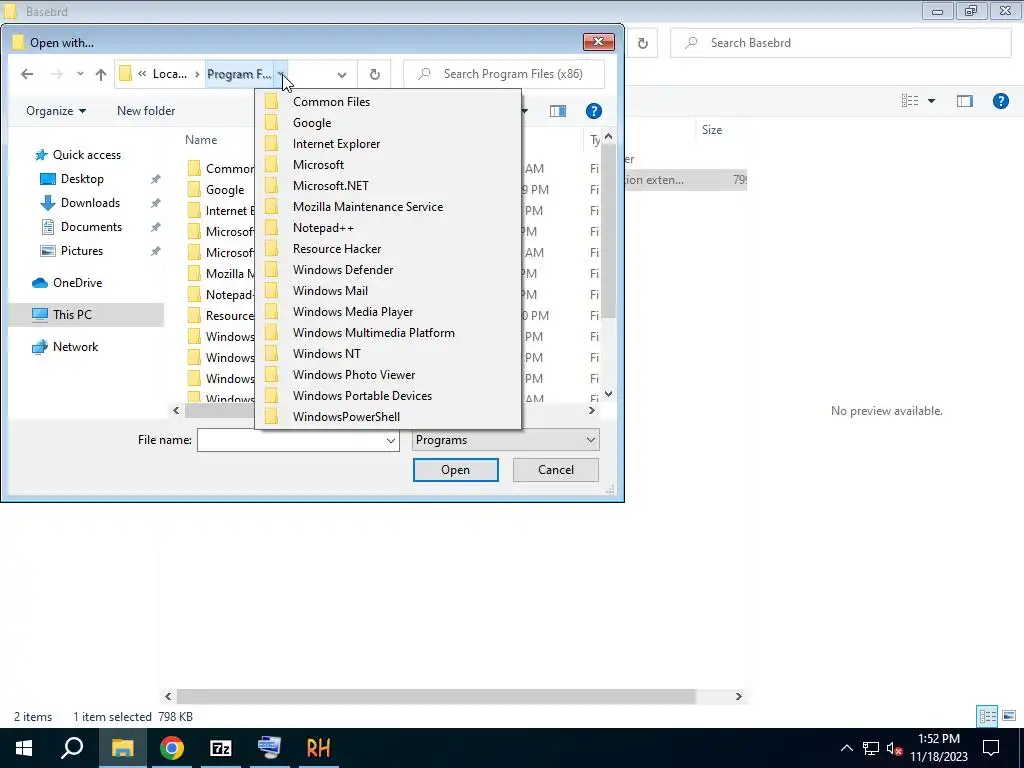The height and width of the screenshot is (768, 1024).
Task: Click the Search Program Files (x86) field
Action: point(504,74)
